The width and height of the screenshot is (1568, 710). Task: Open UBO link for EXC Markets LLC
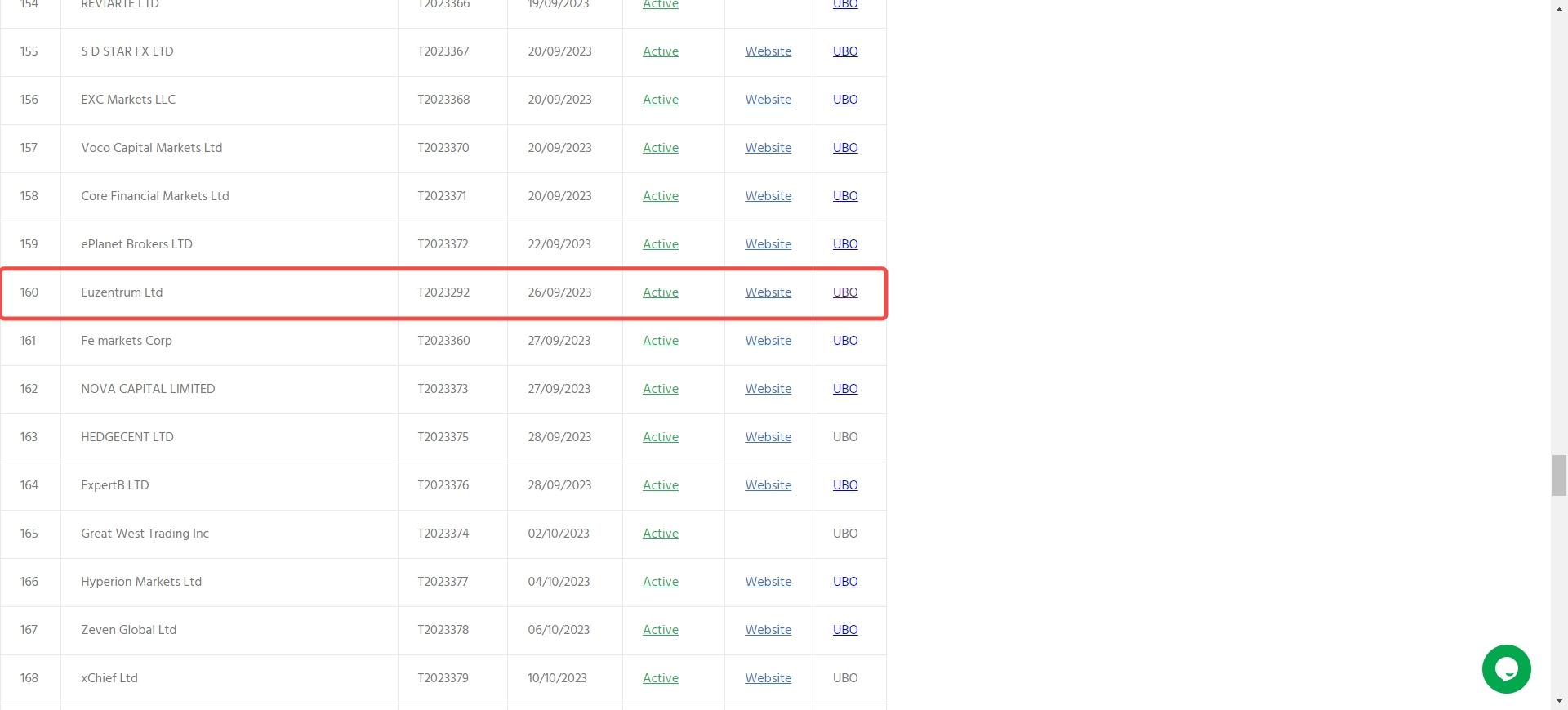pos(845,100)
